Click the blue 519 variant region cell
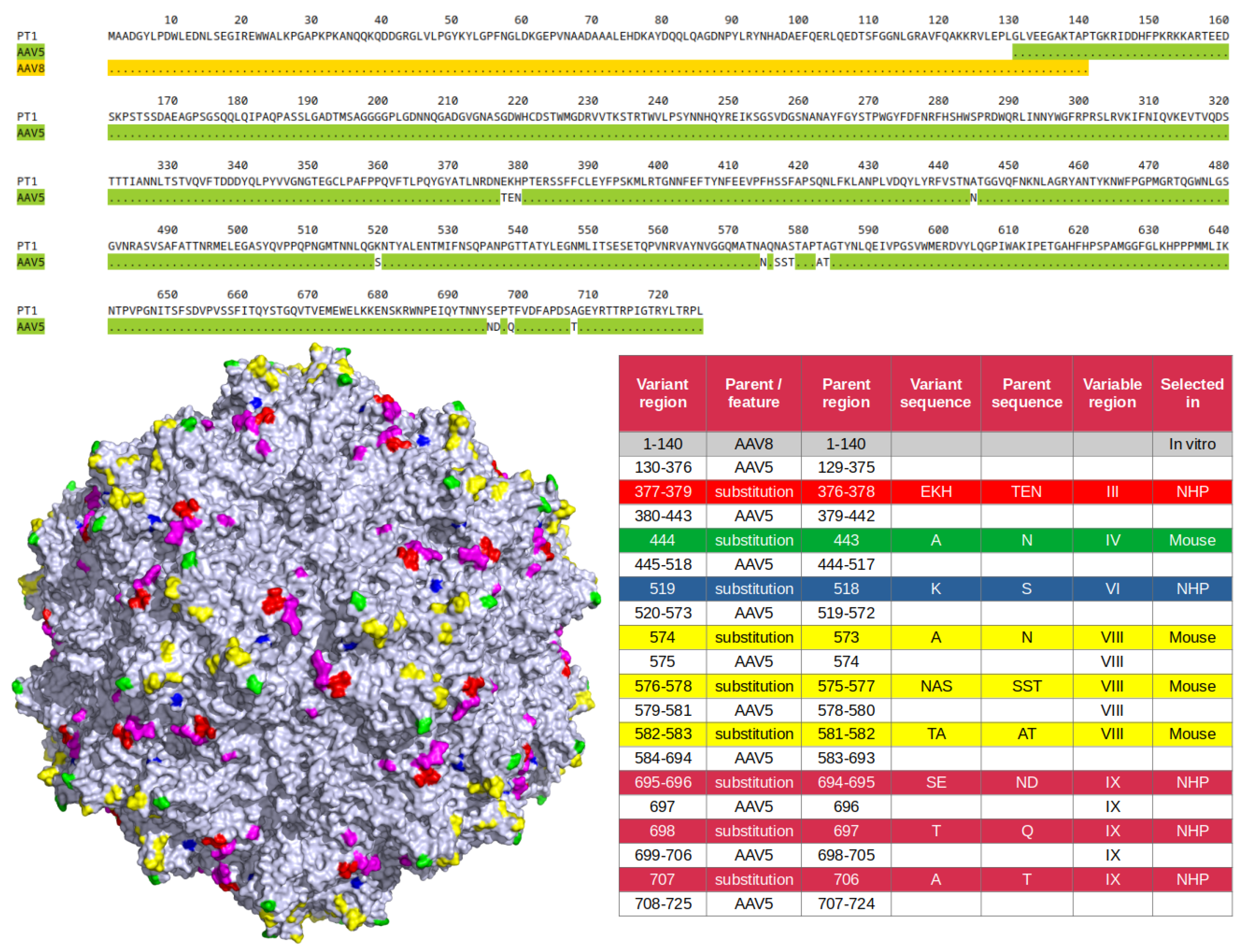This screenshot has width=1241, height=952. 662,588
